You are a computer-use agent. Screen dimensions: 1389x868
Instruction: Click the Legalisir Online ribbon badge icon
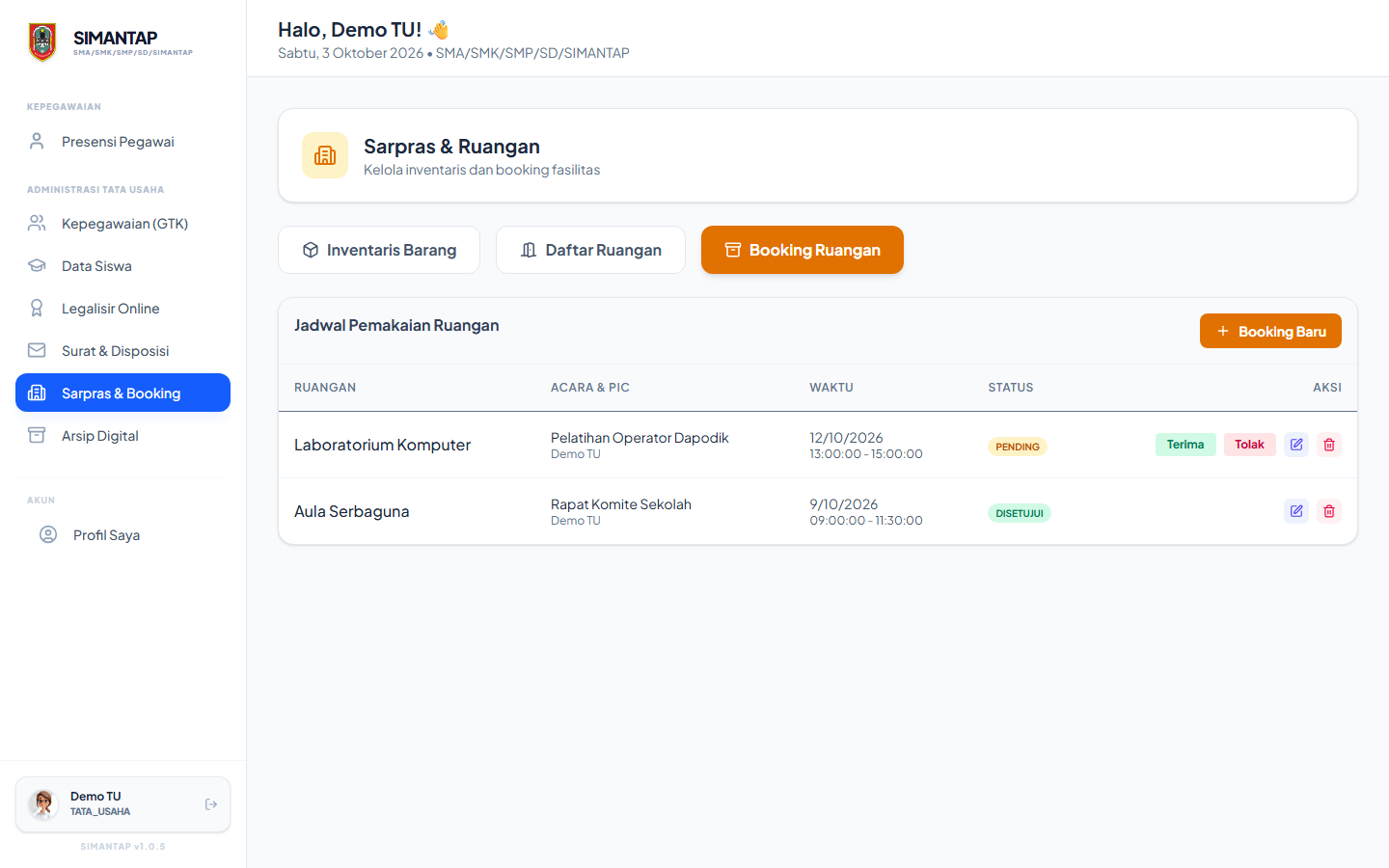(x=37, y=308)
